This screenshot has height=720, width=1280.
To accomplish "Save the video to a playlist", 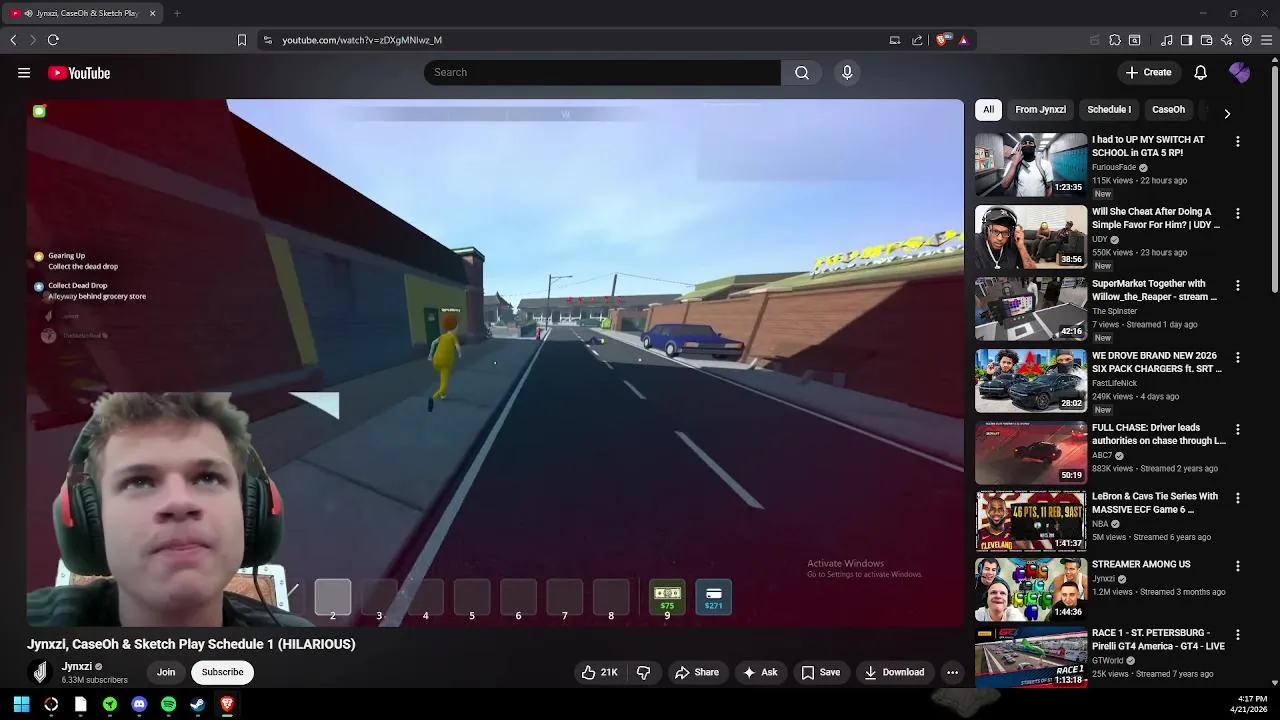I will click(x=820, y=673).
